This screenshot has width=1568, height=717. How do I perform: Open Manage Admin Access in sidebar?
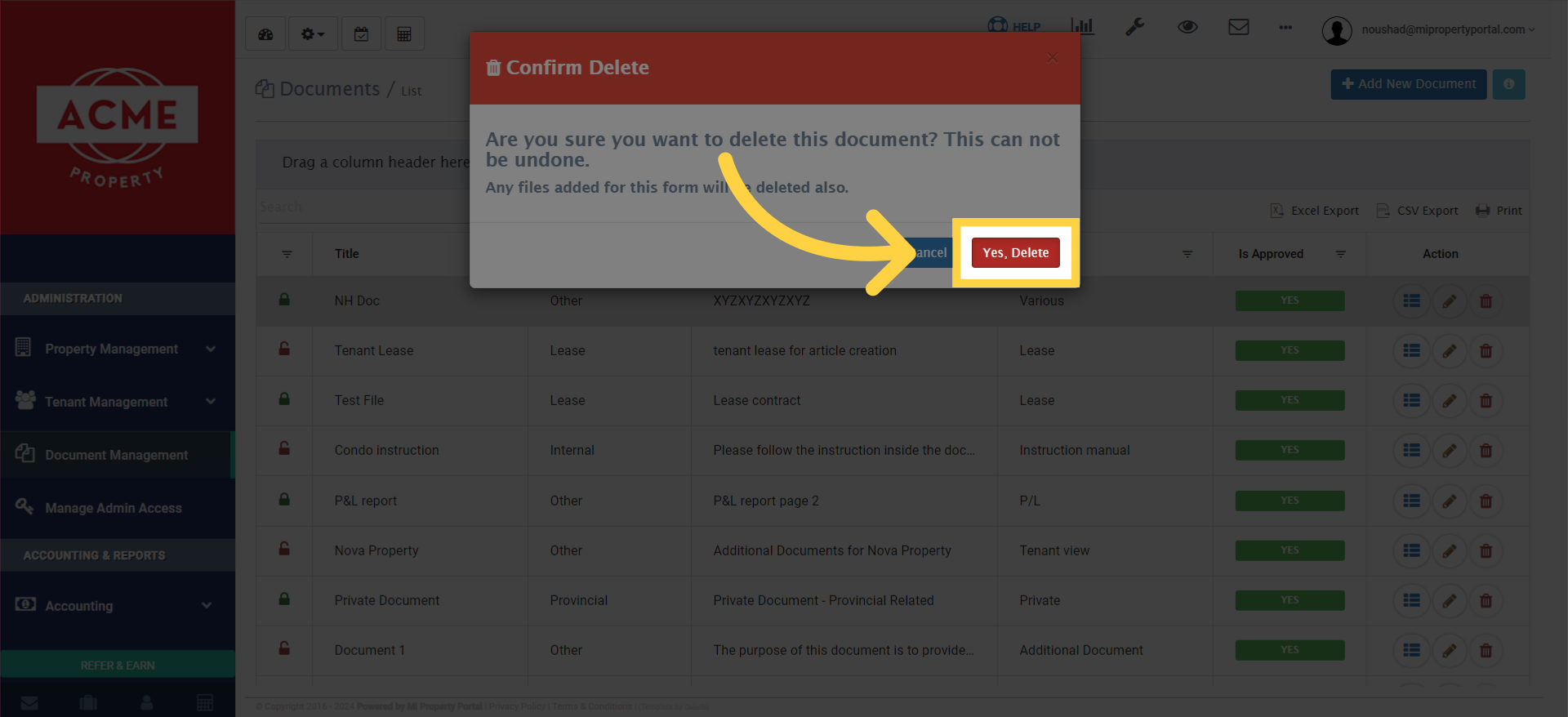tap(118, 508)
